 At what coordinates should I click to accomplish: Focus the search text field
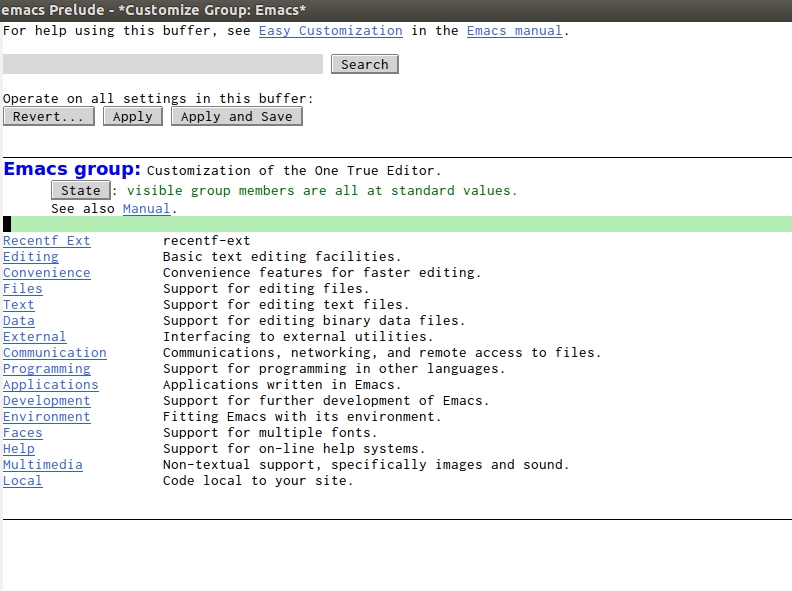pos(163,64)
